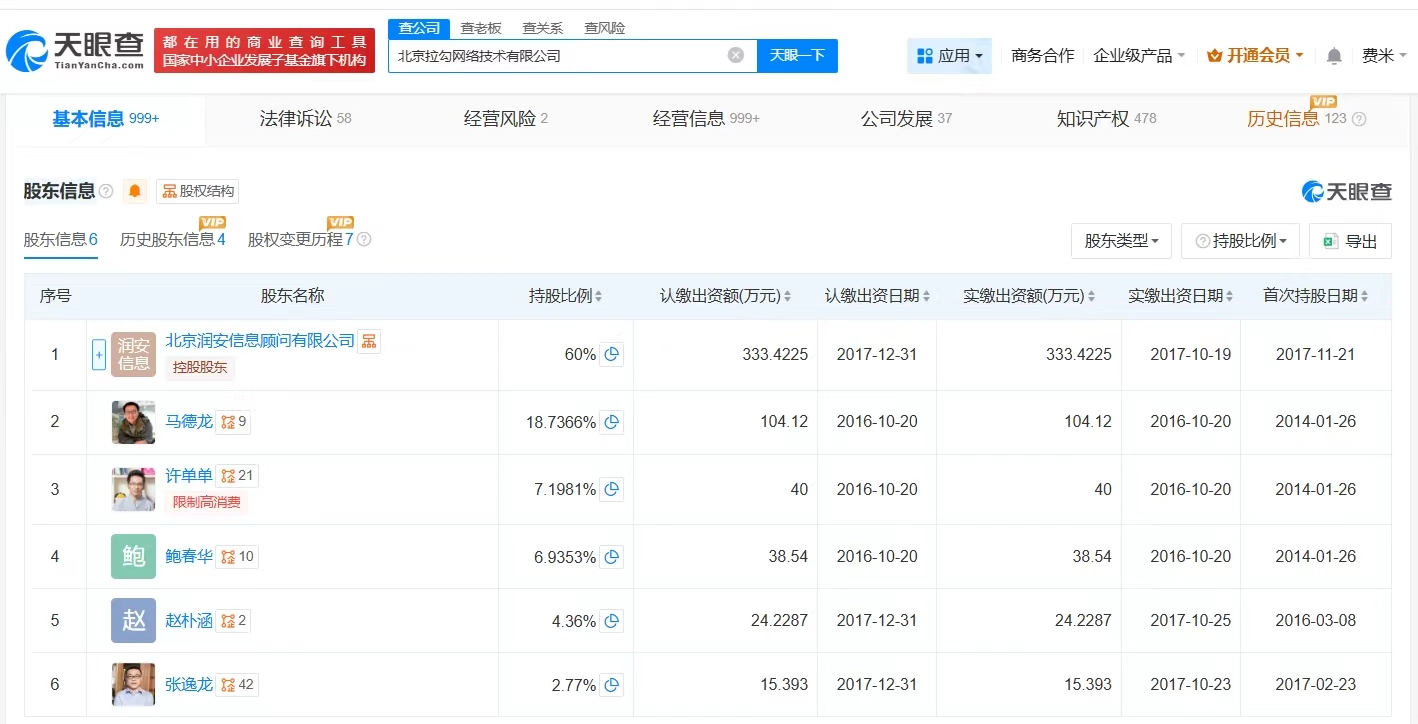The image size is (1418, 724).
Task: Sort by 认缴出资日期 column header
Action: point(877,296)
